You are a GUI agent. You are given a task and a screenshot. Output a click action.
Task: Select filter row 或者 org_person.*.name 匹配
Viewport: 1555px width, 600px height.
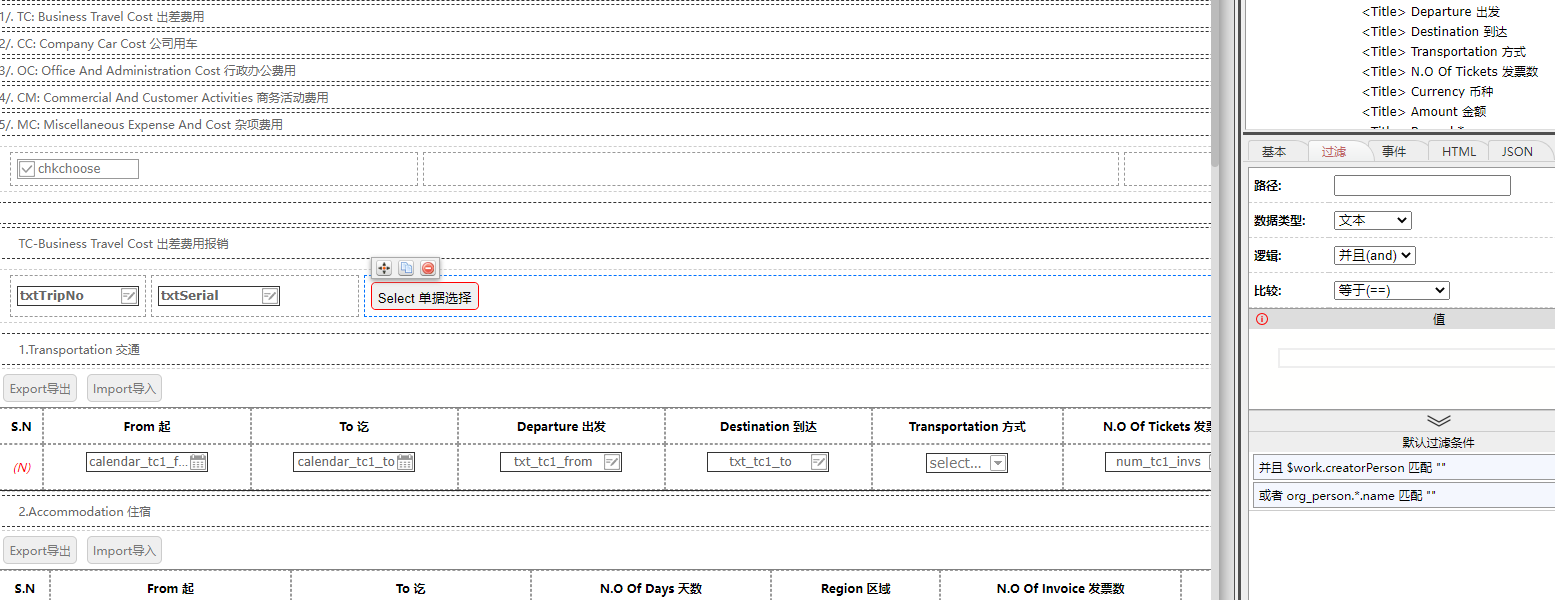coord(1403,496)
